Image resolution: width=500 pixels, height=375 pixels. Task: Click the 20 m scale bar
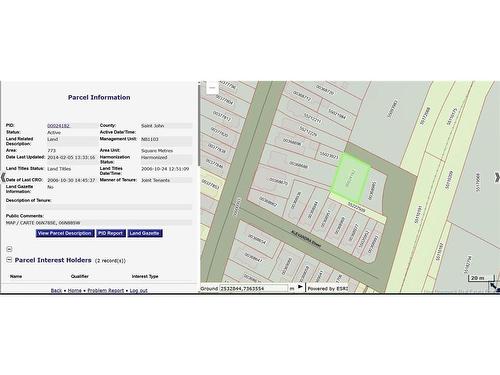click(481, 278)
